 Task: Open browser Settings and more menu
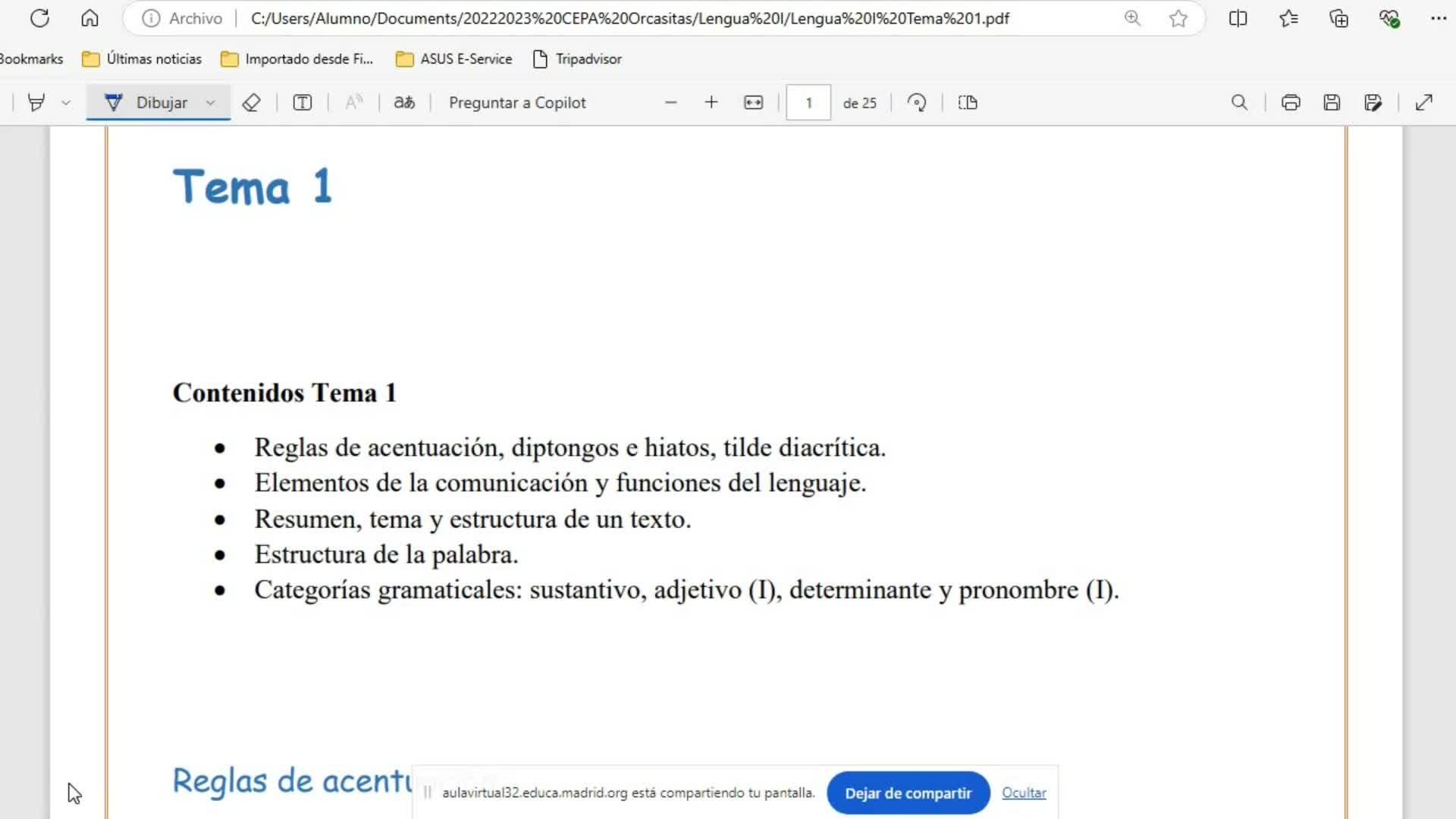tap(1438, 18)
